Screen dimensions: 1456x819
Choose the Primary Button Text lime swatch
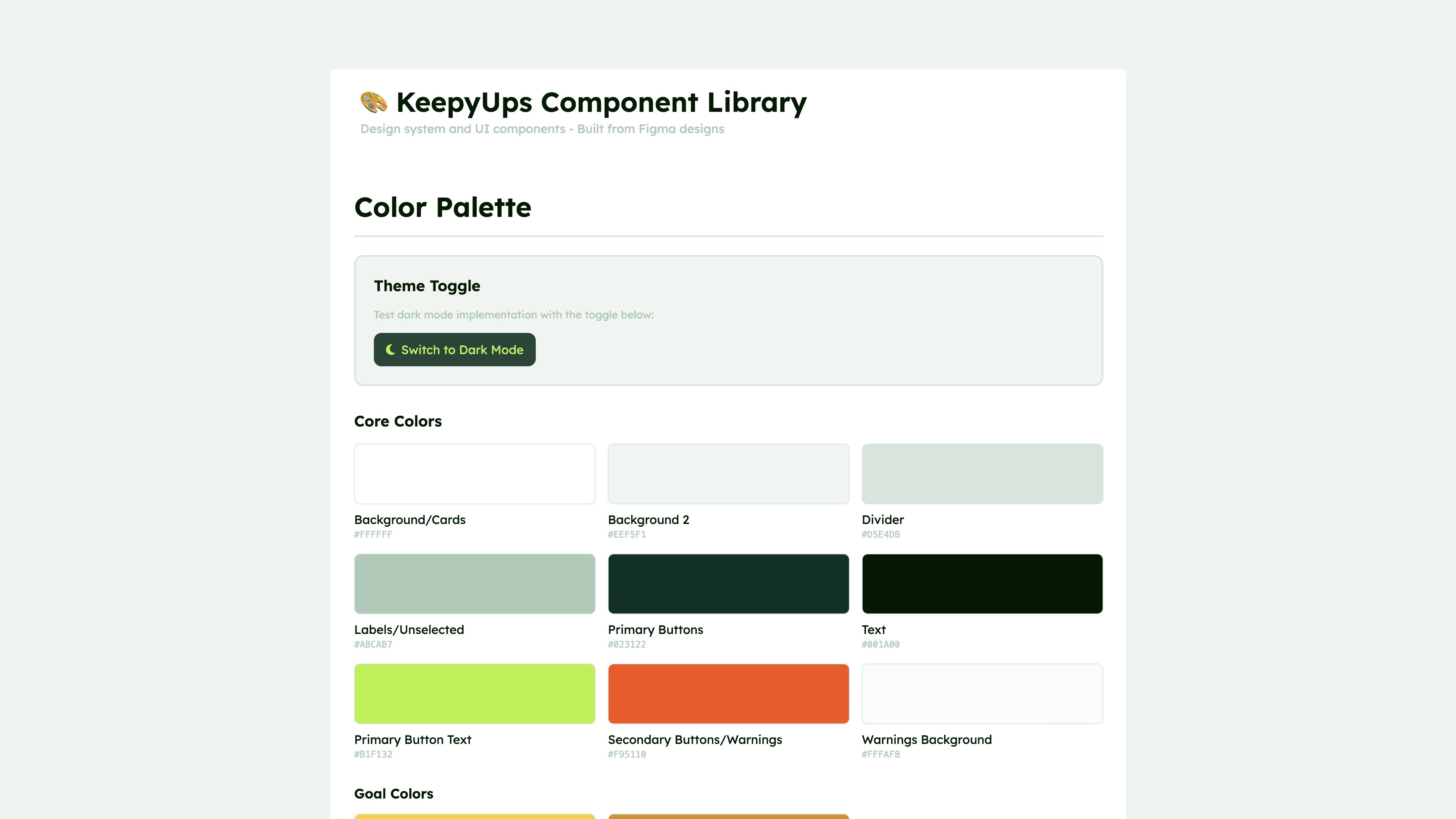pyautogui.click(x=474, y=693)
